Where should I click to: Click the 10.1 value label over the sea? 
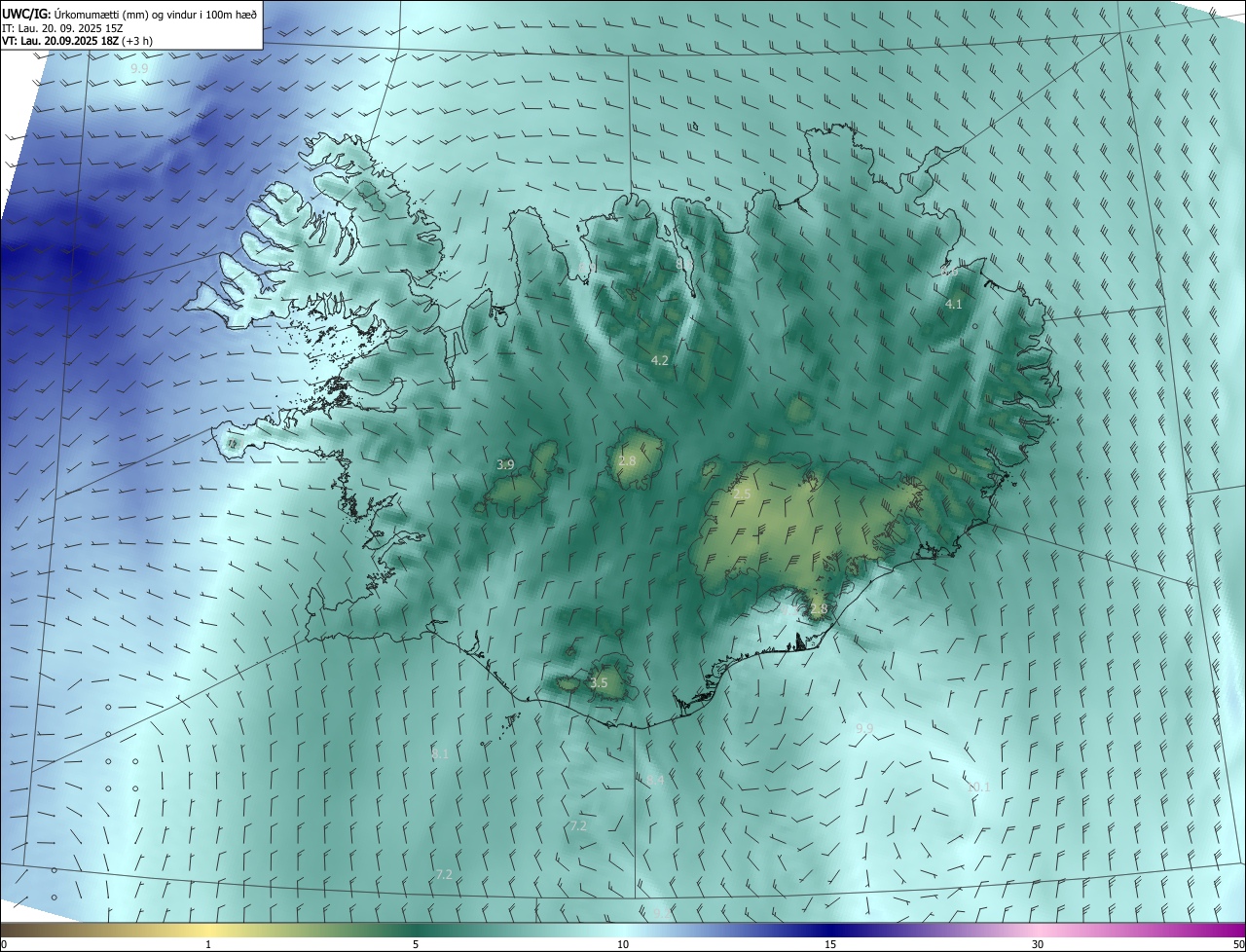(x=978, y=787)
